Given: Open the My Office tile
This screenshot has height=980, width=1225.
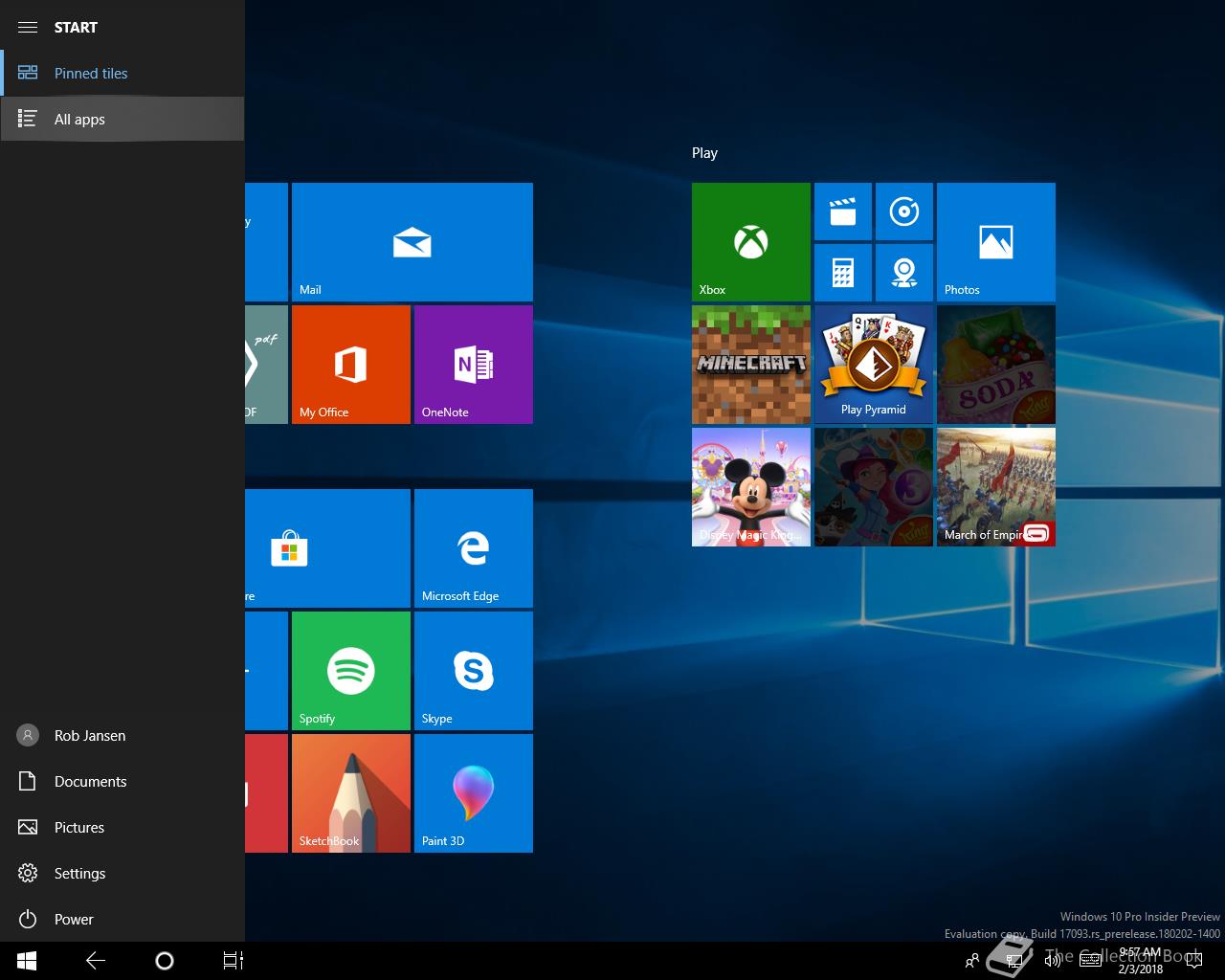Looking at the screenshot, I should tap(351, 365).
